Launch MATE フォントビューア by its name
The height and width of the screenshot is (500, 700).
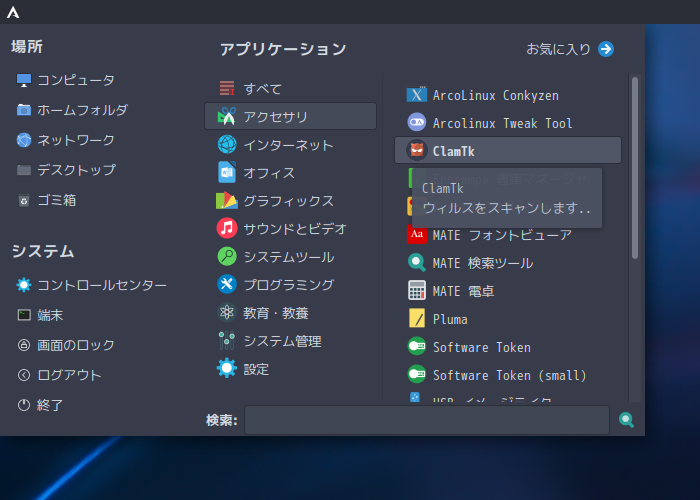(x=502, y=235)
